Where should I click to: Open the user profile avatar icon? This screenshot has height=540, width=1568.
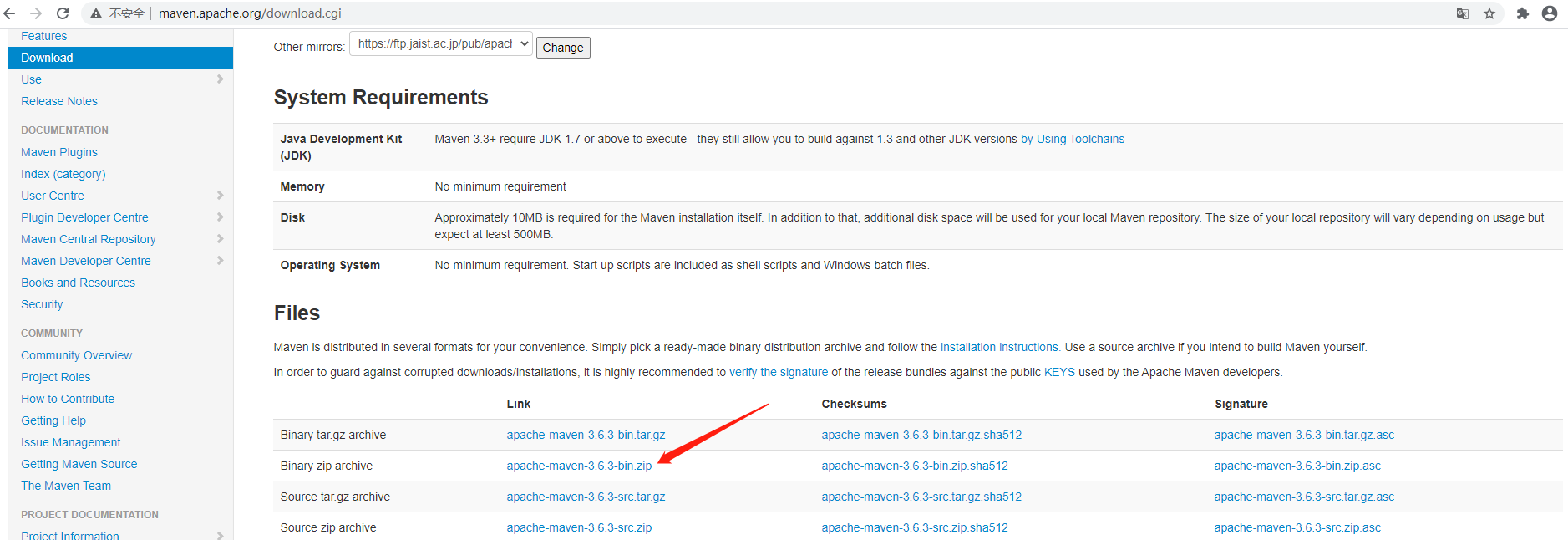coord(1550,13)
